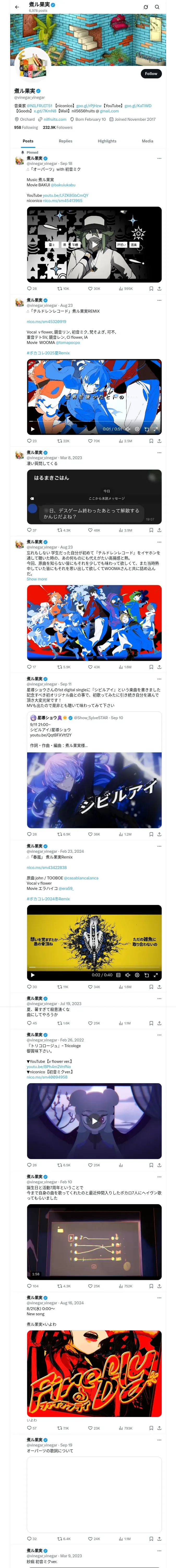Open the Highlights tab
The width and height of the screenshot is (176, 1568).
point(107,141)
